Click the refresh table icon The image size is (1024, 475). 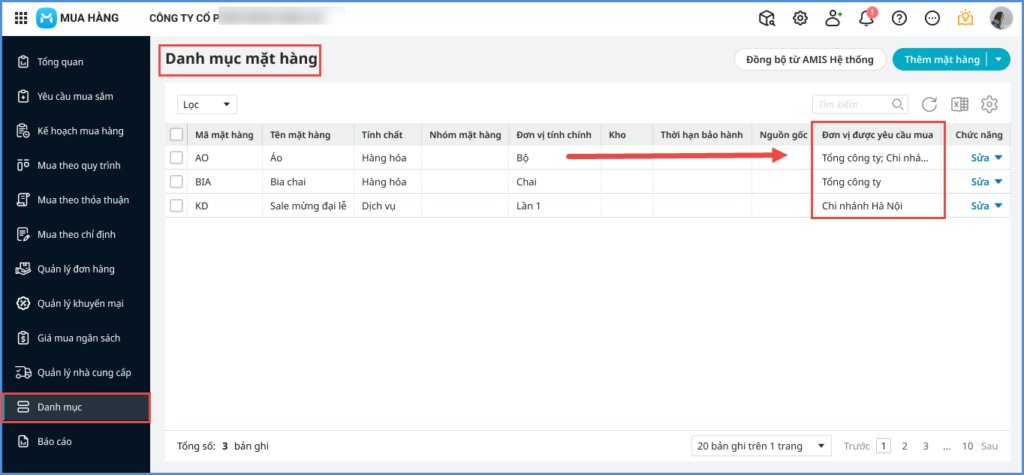[929, 104]
